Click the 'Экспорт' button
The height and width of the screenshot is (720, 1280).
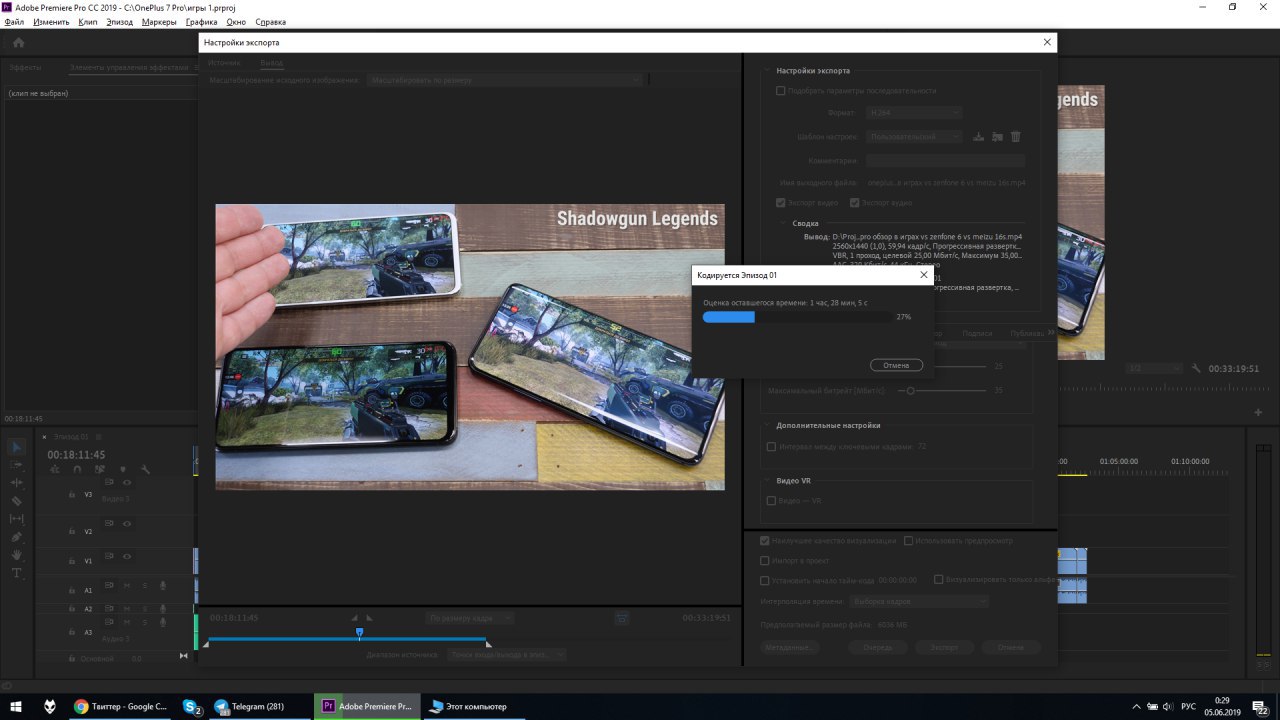coord(944,647)
